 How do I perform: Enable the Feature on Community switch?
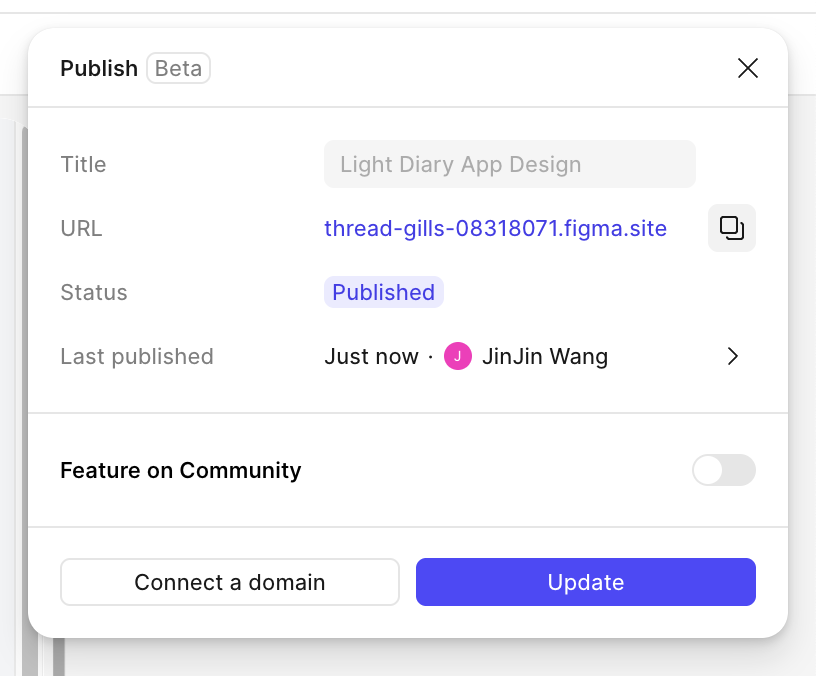tap(723, 470)
